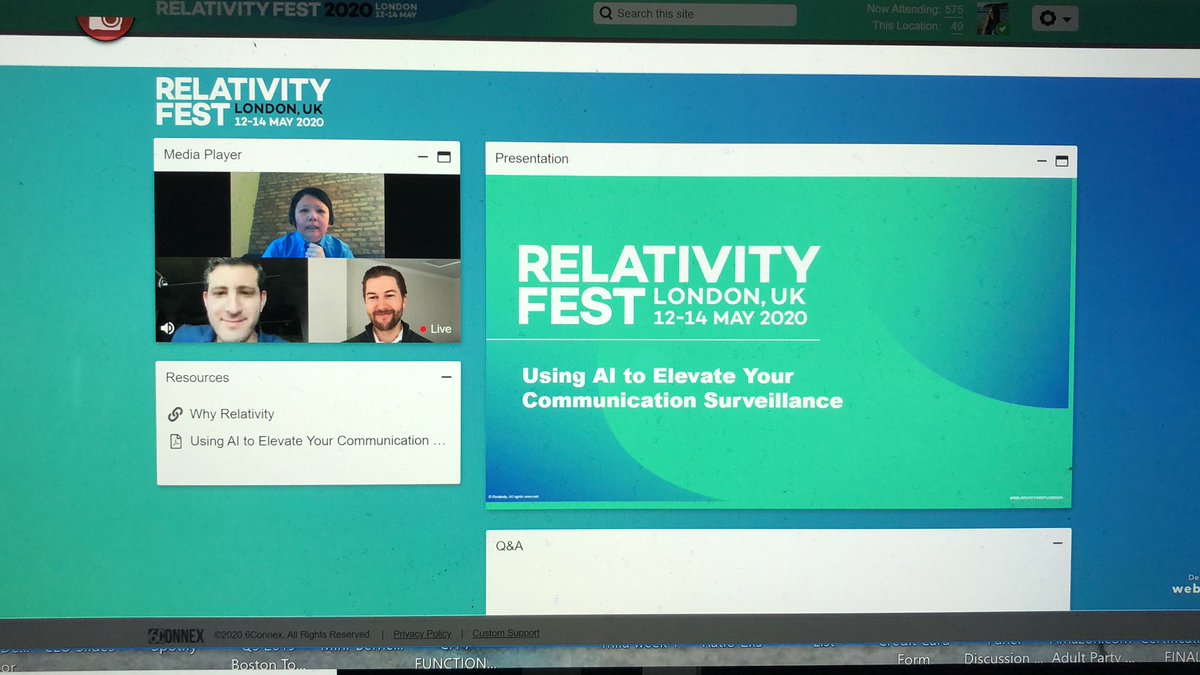Click the Relativity Fest 2020 header banner
Image resolution: width=1200 pixels, height=675 pixels.
287,10
